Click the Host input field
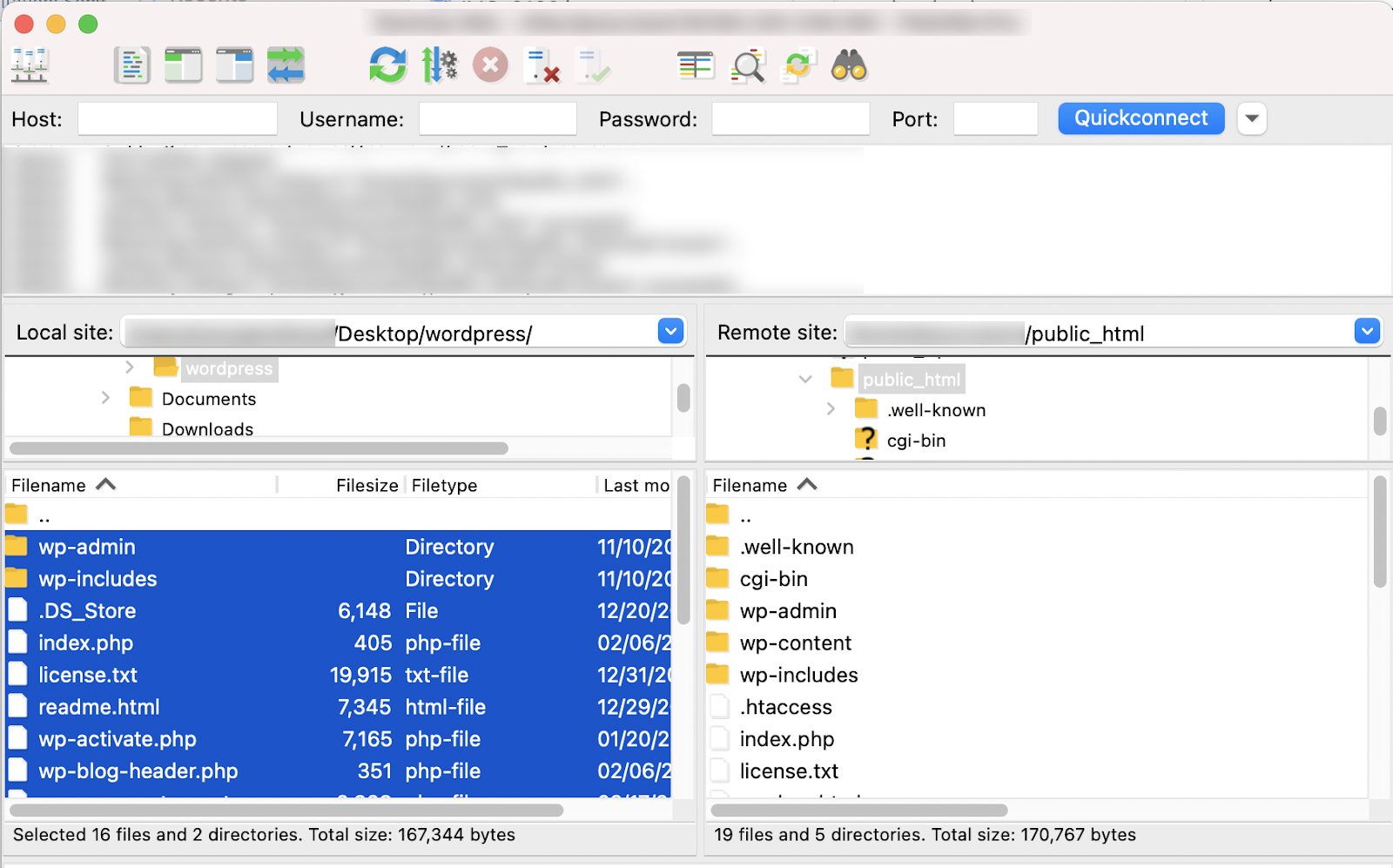1393x868 pixels. [x=178, y=119]
